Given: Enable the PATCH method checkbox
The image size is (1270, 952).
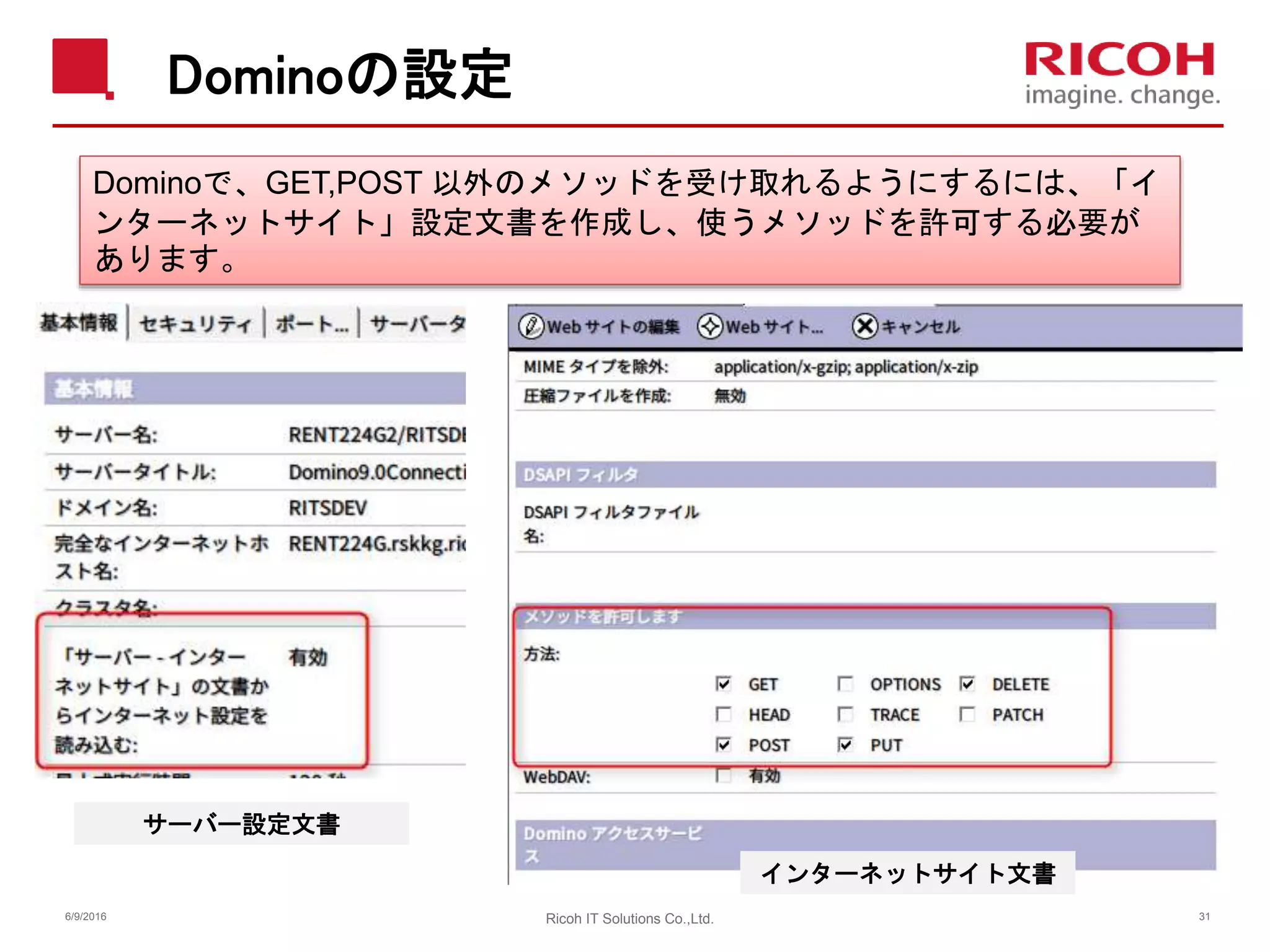Looking at the screenshot, I should click(967, 714).
